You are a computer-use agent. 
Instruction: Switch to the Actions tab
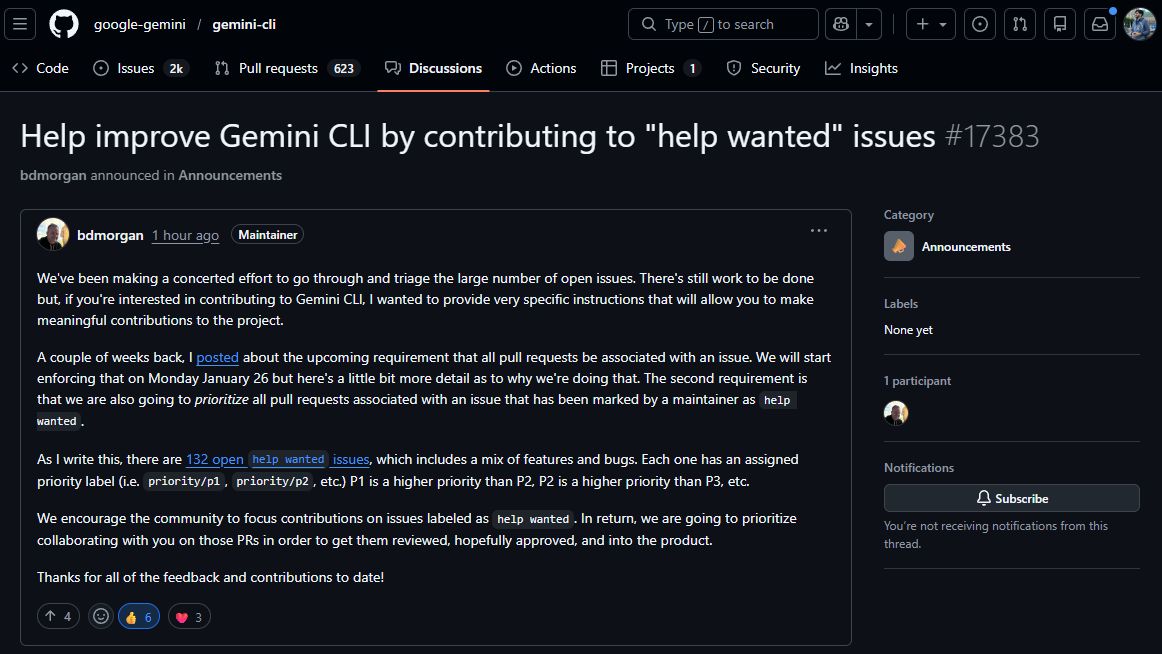click(x=541, y=68)
